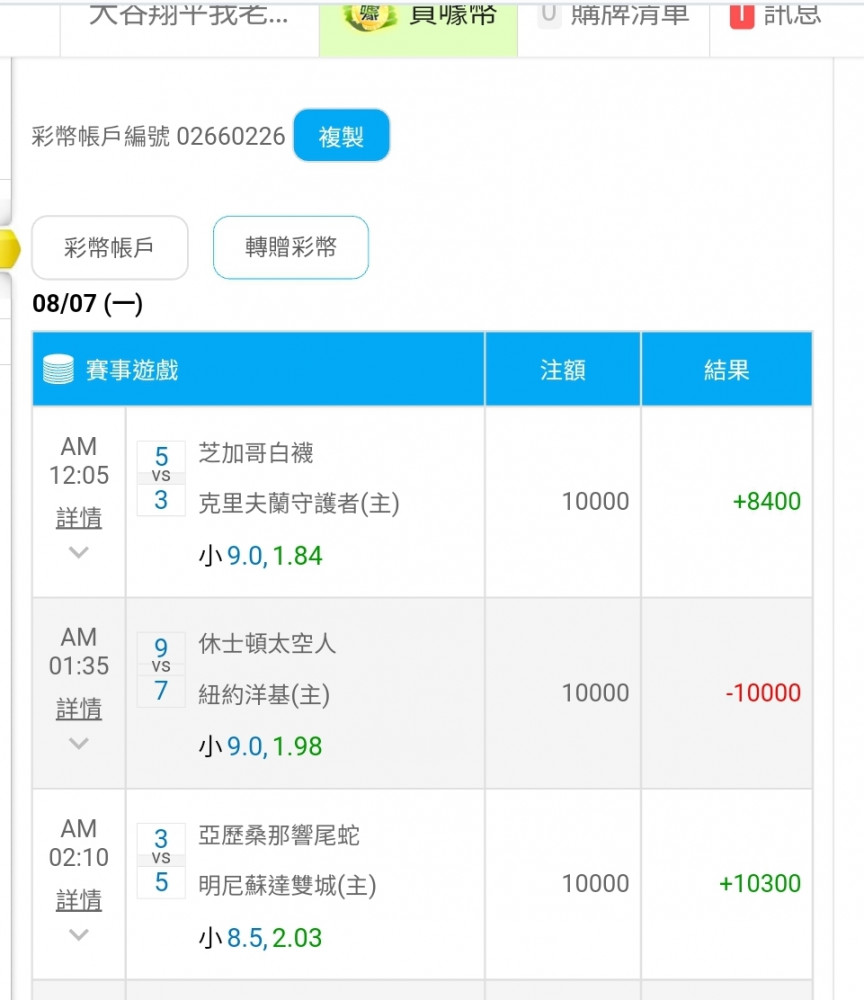The height and width of the screenshot is (1000, 864).
Task: Click the 5 vs 3 score box
Action: coord(161,478)
